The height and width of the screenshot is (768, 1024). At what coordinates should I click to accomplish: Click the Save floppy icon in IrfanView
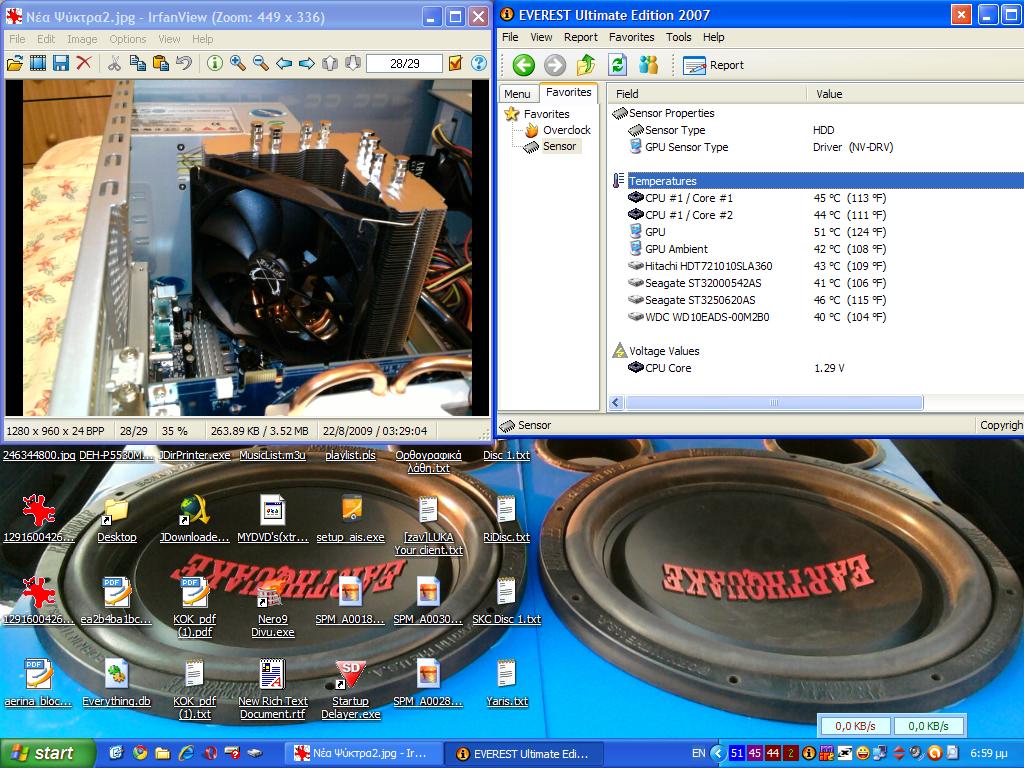click(61, 63)
